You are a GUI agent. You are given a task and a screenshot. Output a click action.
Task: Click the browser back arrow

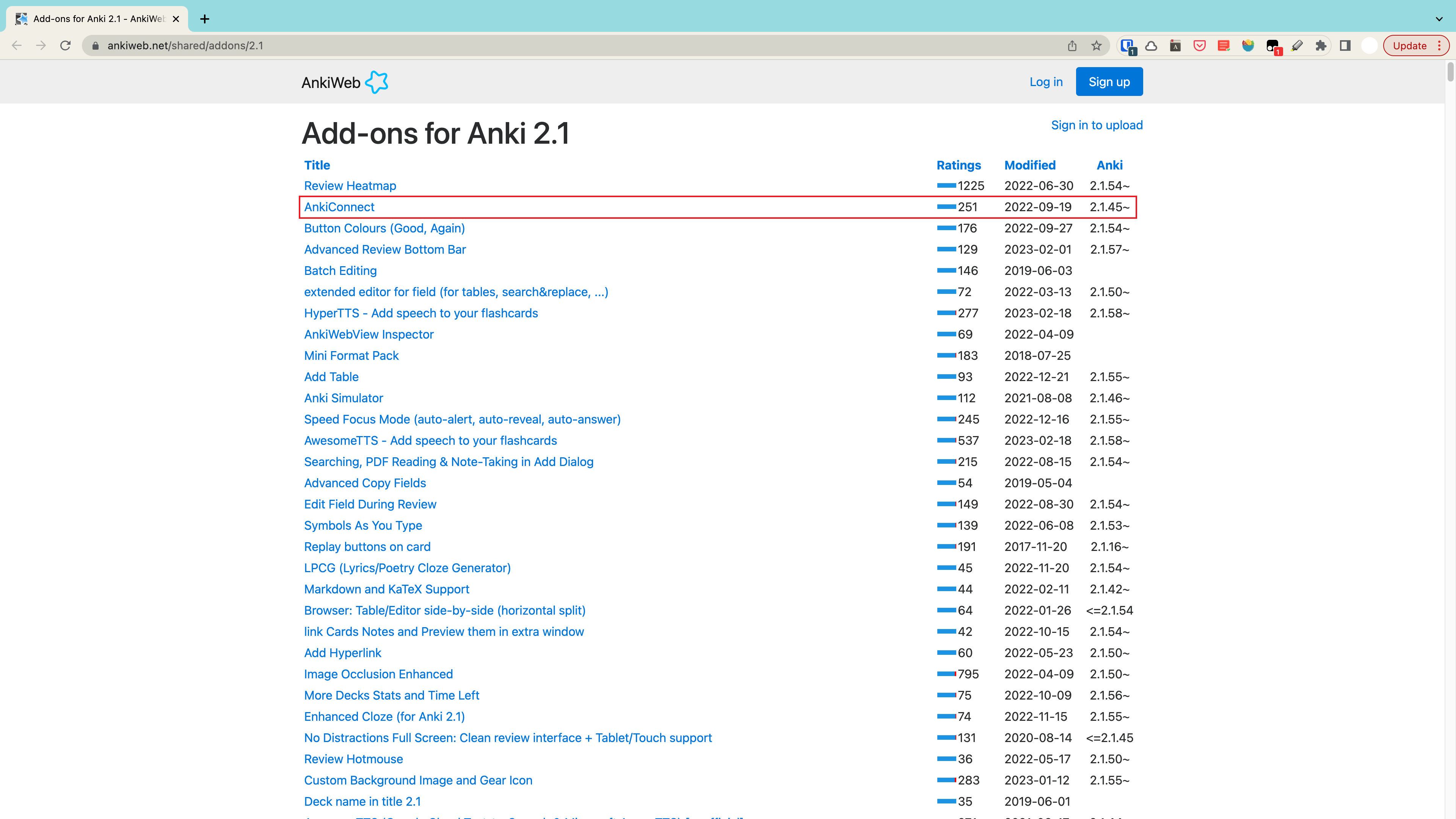point(16,46)
